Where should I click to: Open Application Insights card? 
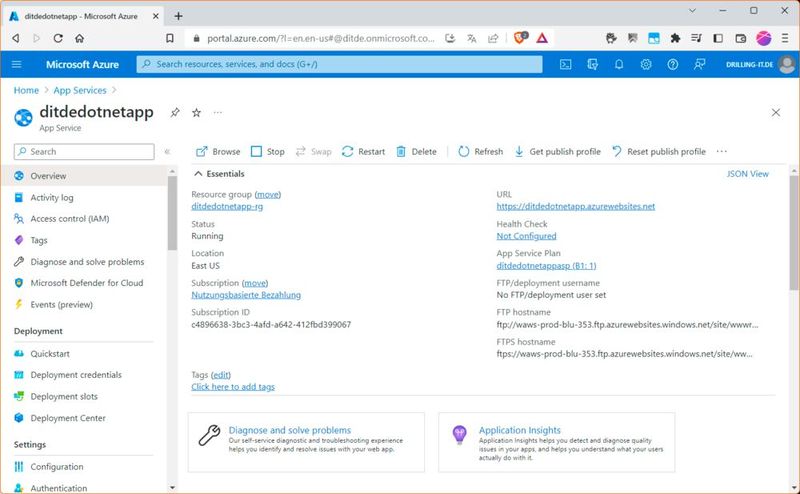(557, 442)
